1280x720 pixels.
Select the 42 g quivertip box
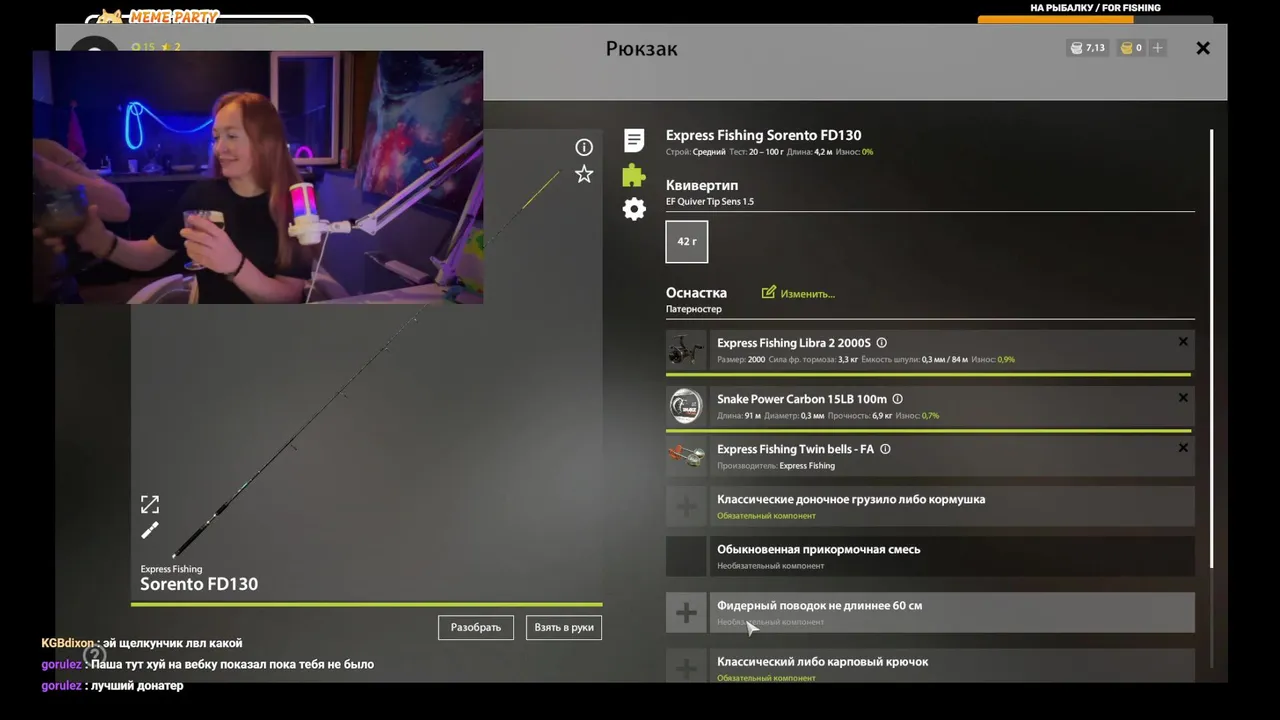(x=687, y=241)
